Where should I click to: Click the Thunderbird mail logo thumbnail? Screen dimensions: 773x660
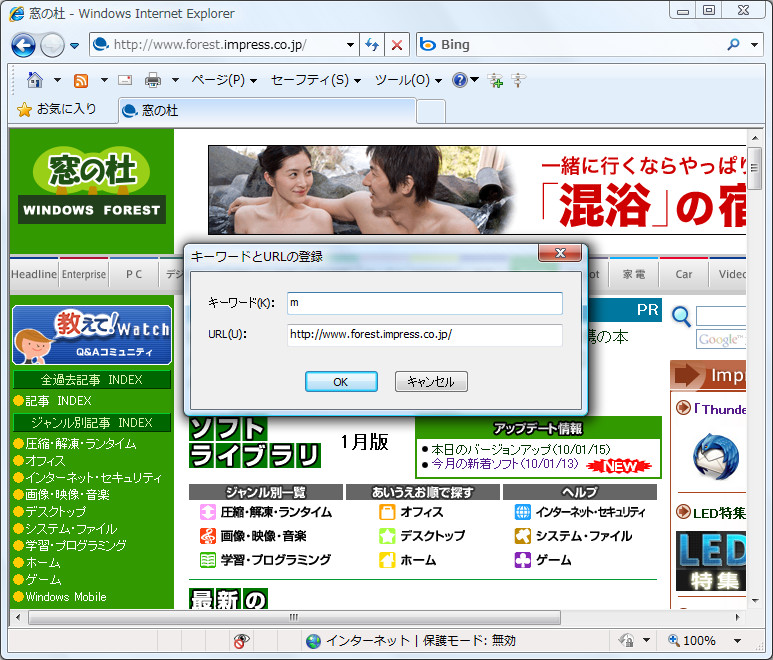(716, 457)
